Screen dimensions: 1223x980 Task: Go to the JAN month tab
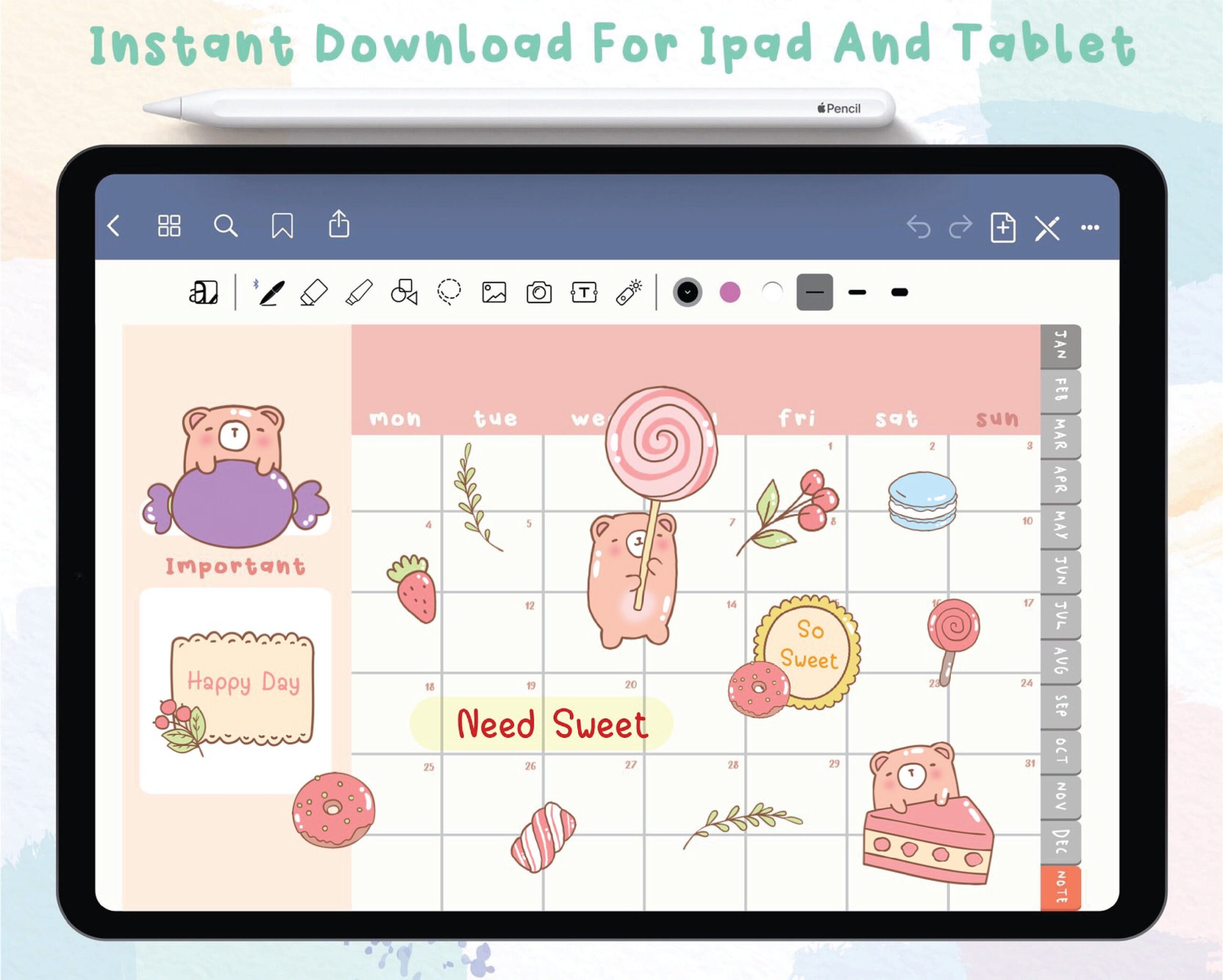coord(1060,345)
